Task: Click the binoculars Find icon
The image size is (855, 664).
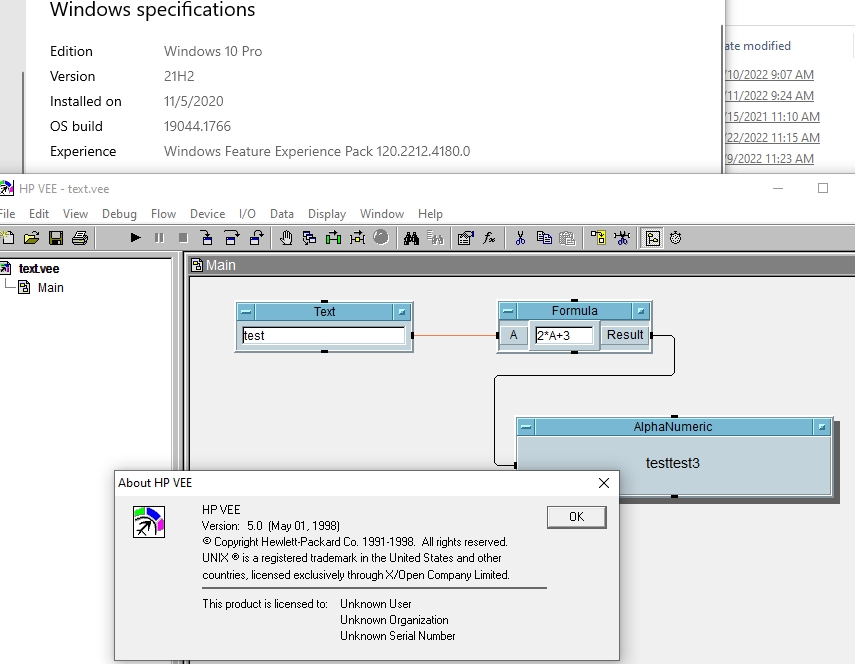Action: pyautogui.click(x=411, y=238)
